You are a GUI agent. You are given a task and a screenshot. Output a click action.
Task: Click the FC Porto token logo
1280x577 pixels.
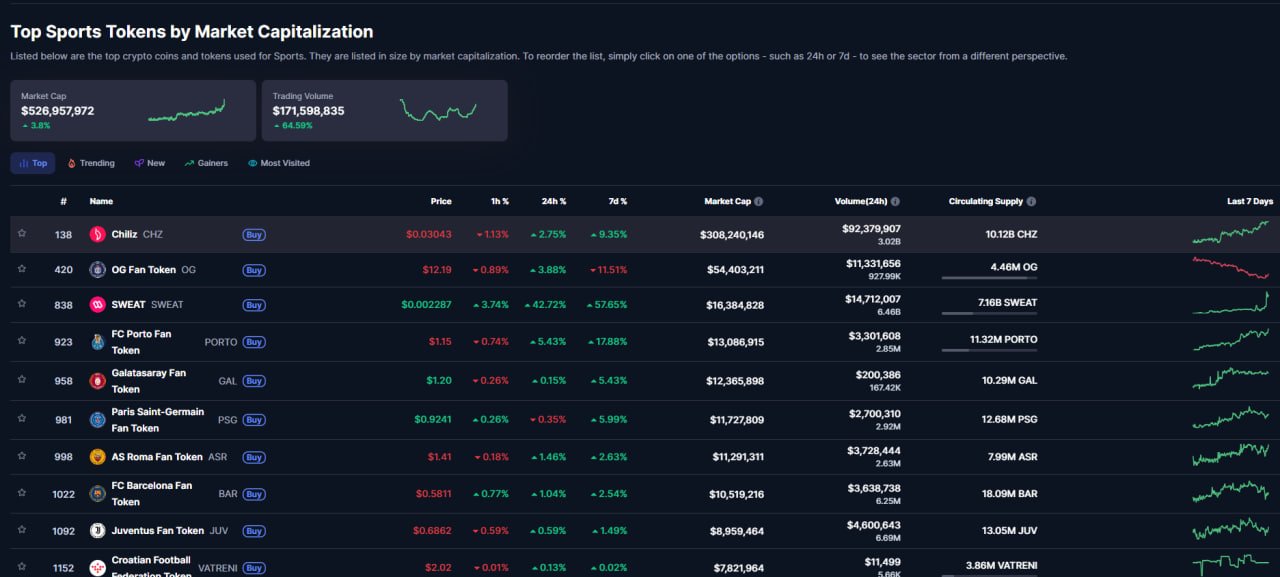(97, 342)
